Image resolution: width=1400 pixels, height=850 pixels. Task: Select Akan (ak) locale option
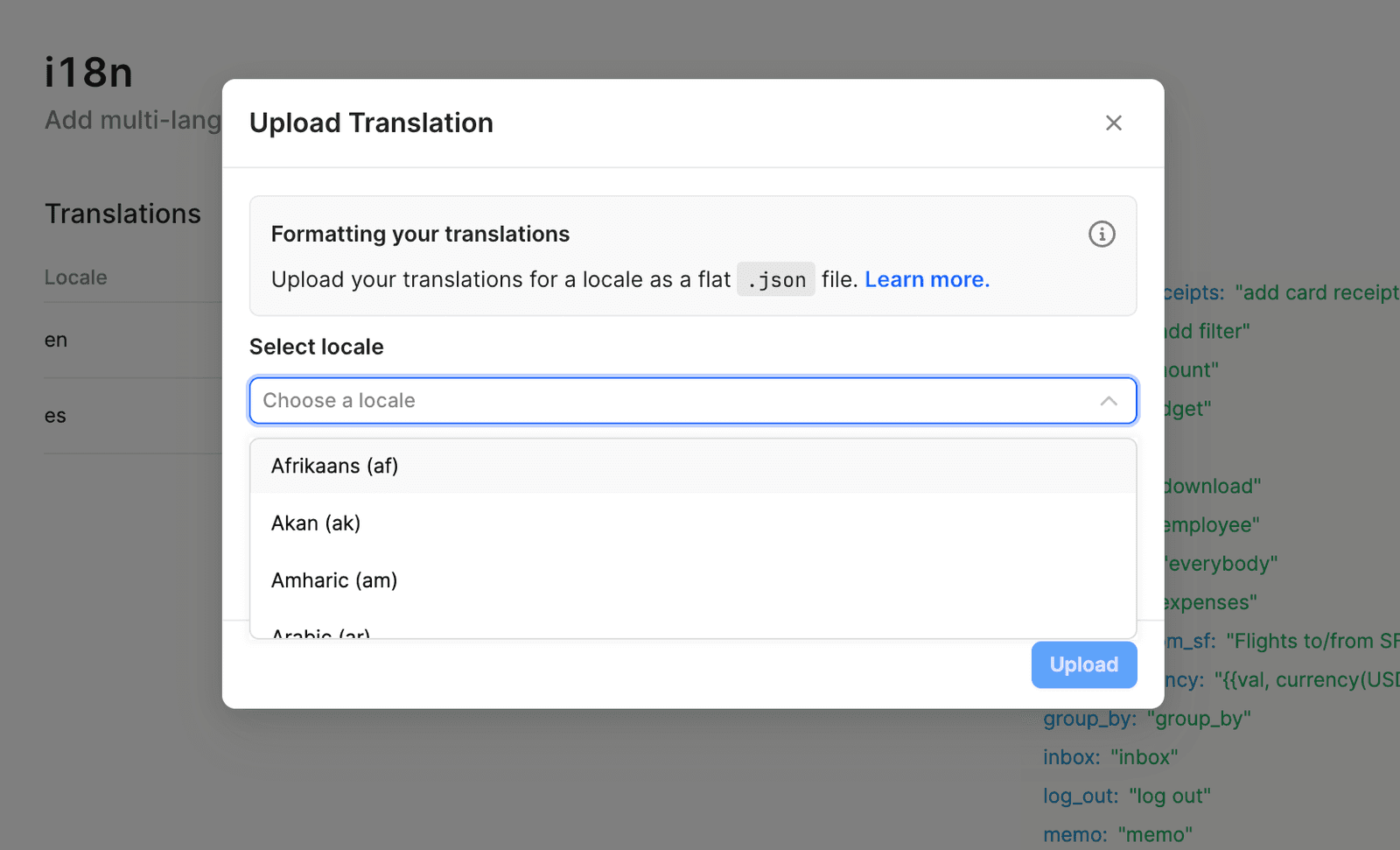tap(316, 523)
